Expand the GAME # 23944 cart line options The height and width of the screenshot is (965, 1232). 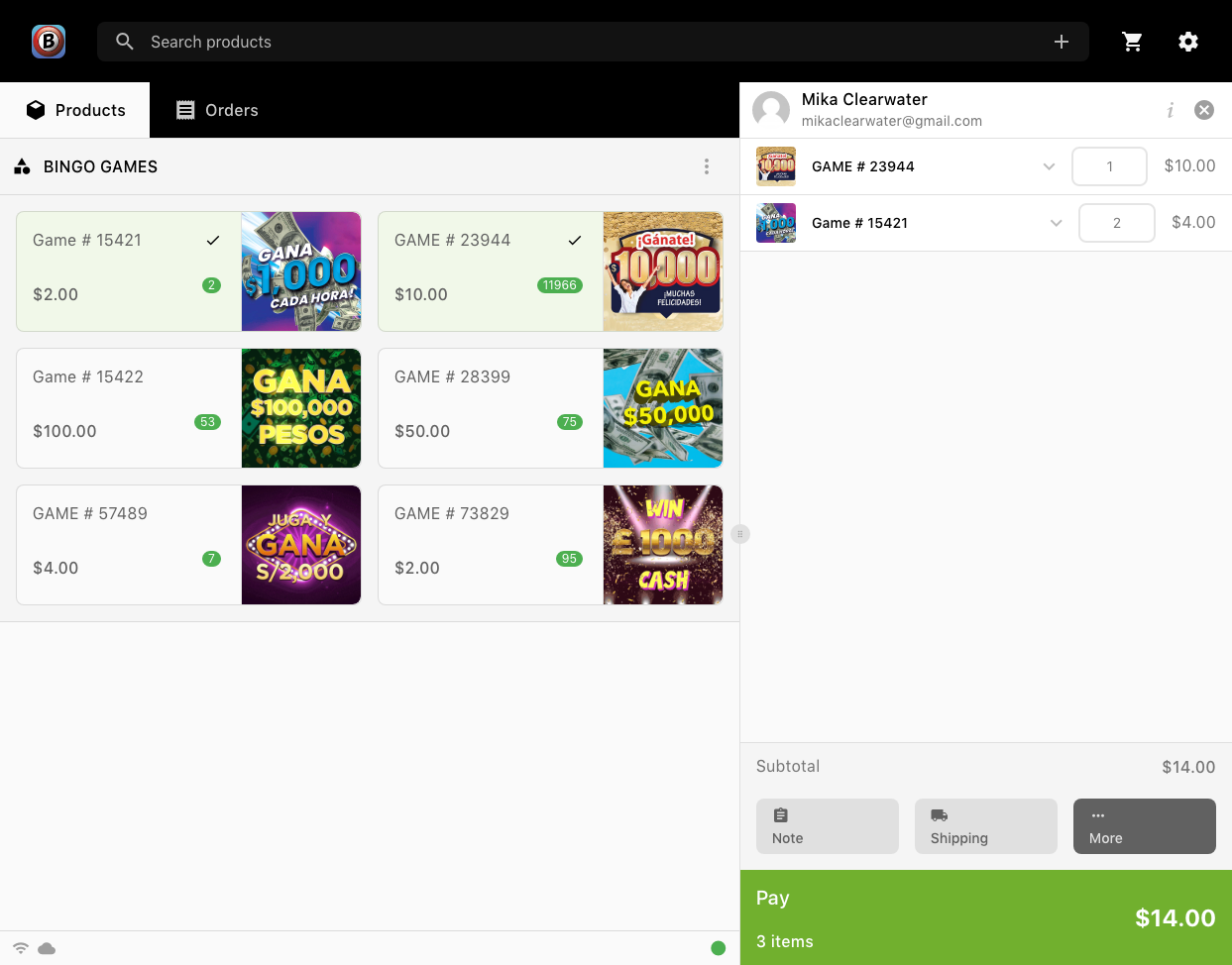coord(1049,166)
